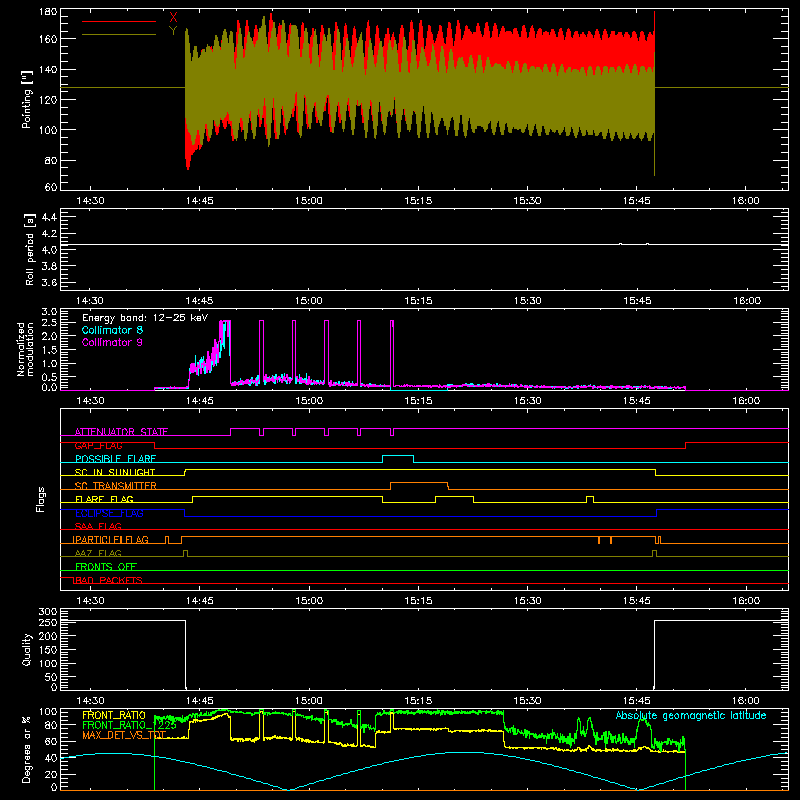Select the 250 tick on Quality axis

48,623
